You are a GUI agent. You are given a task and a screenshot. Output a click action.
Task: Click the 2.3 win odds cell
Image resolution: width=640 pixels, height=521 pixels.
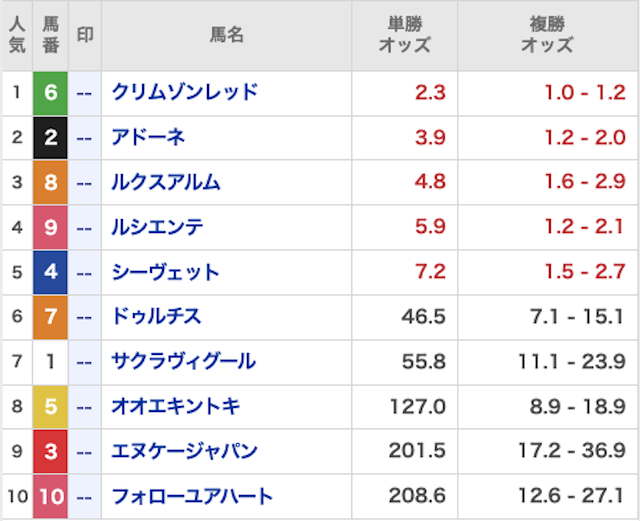[x=430, y=93]
